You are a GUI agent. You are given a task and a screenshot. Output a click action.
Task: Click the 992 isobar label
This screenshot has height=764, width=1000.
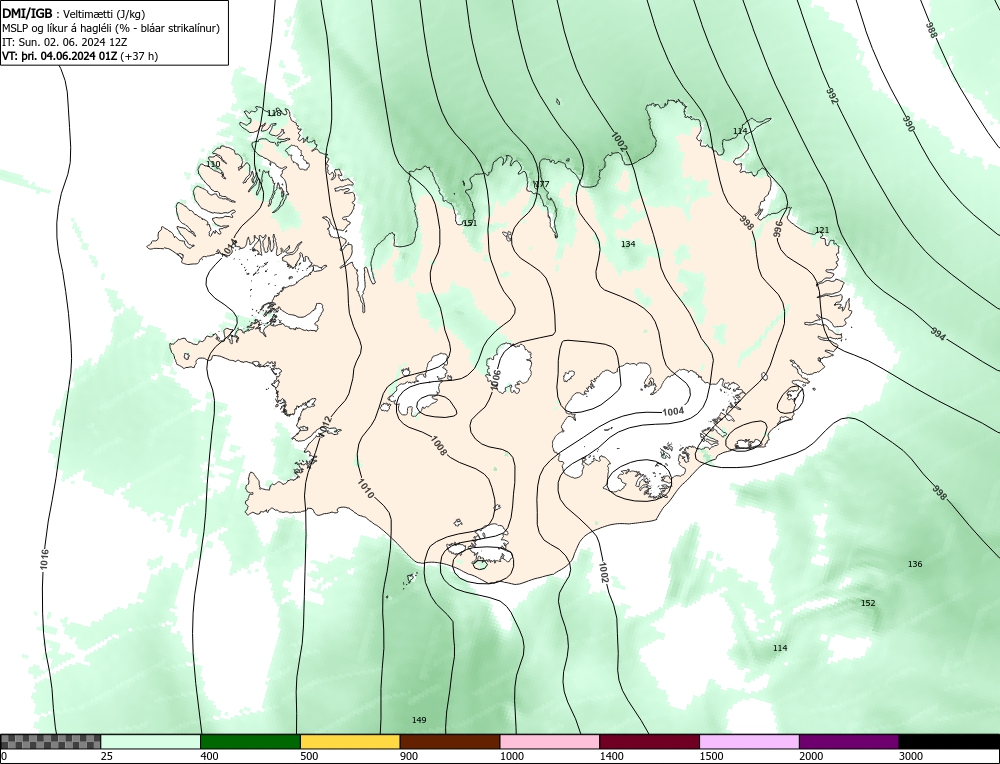pyautogui.click(x=832, y=96)
